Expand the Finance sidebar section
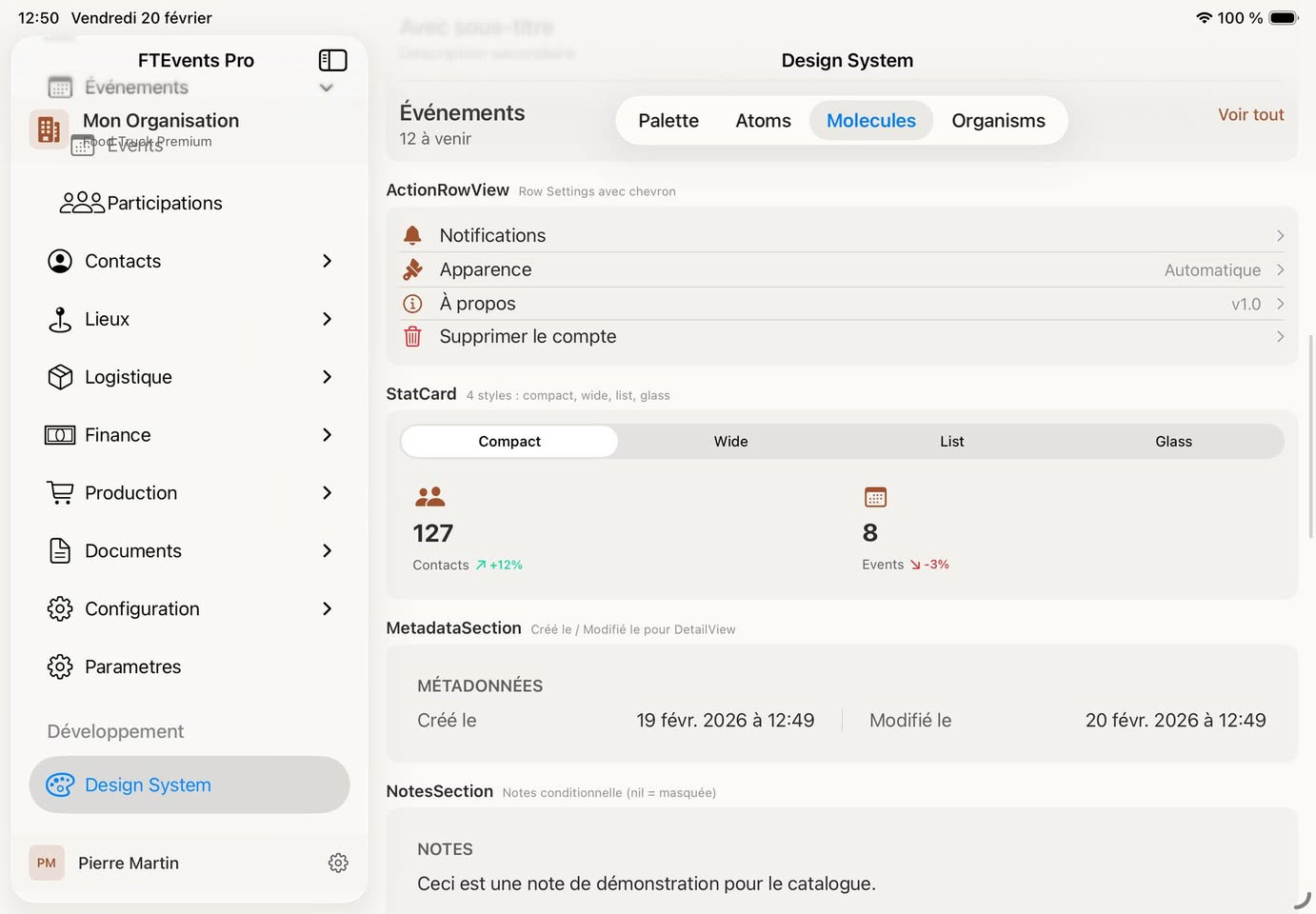This screenshot has height=914, width=1316. coord(327,435)
